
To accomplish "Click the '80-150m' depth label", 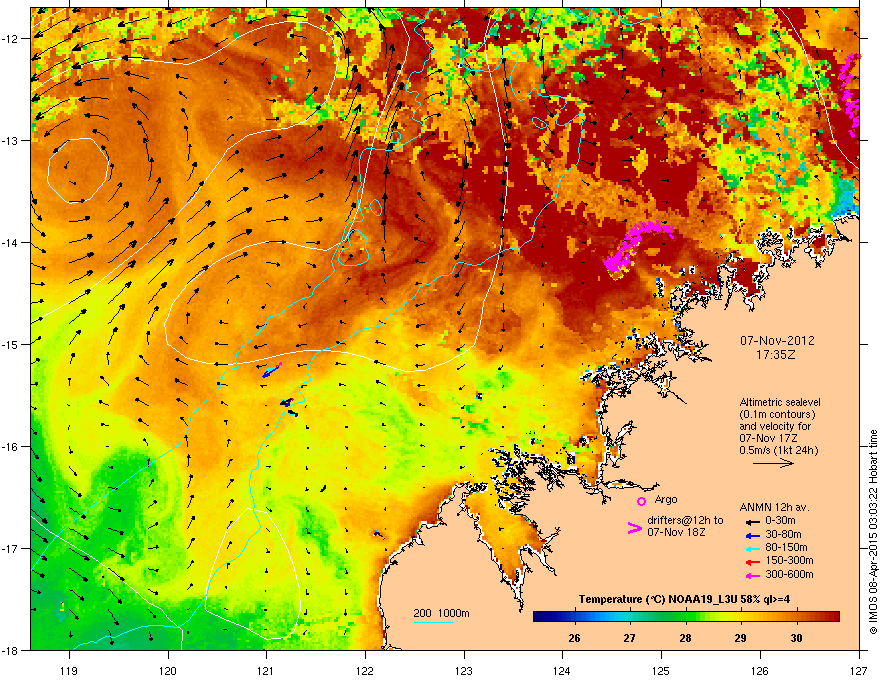I will click(x=786, y=548).
